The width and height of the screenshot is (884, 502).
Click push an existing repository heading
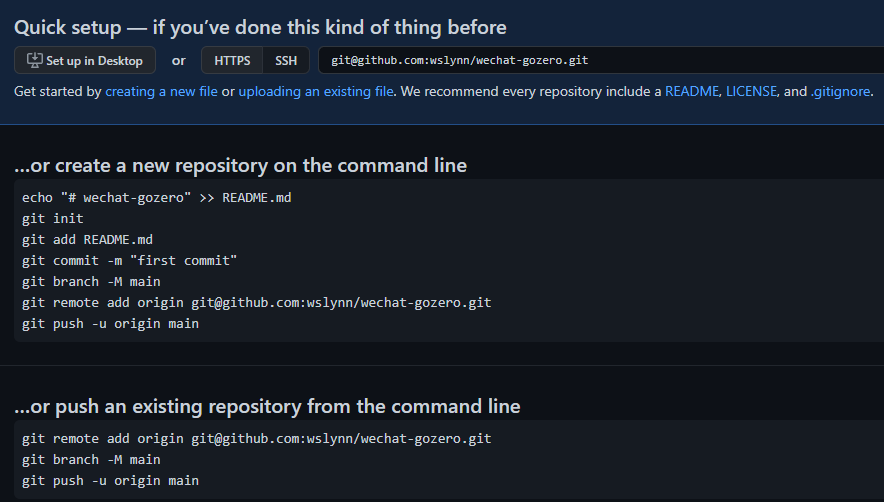(267, 406)
